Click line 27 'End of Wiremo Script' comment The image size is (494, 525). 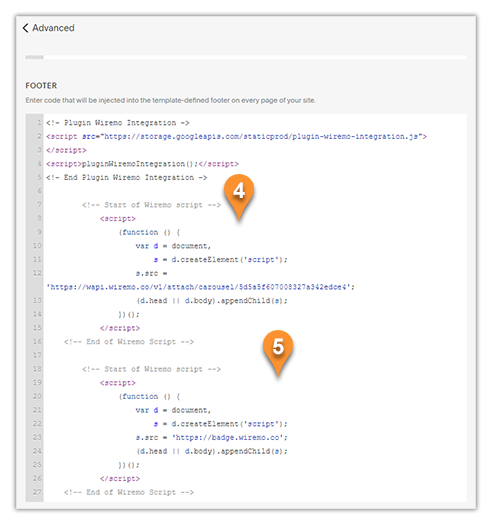tap(129, 493)
